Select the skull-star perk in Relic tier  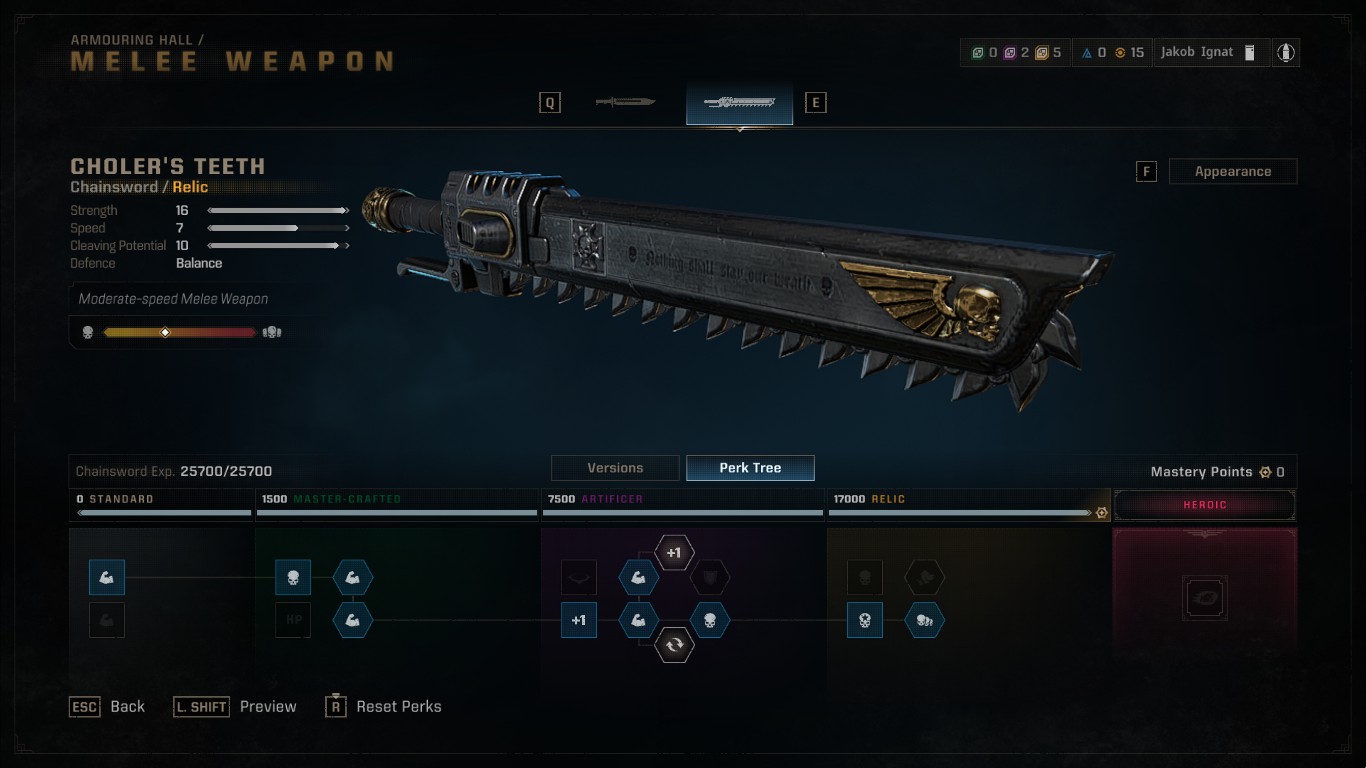(865, 620)
